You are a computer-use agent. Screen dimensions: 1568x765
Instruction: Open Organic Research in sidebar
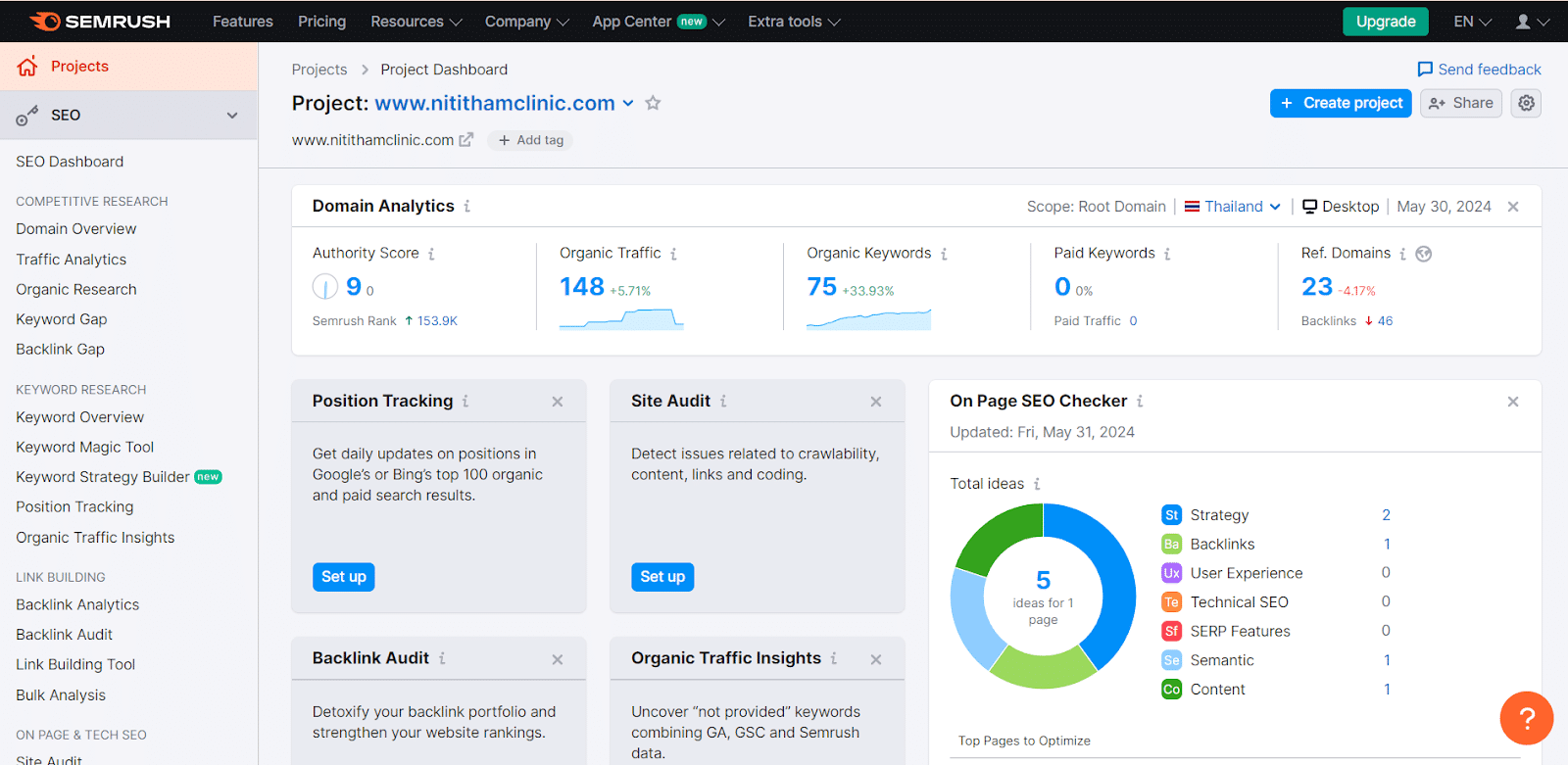76,290
